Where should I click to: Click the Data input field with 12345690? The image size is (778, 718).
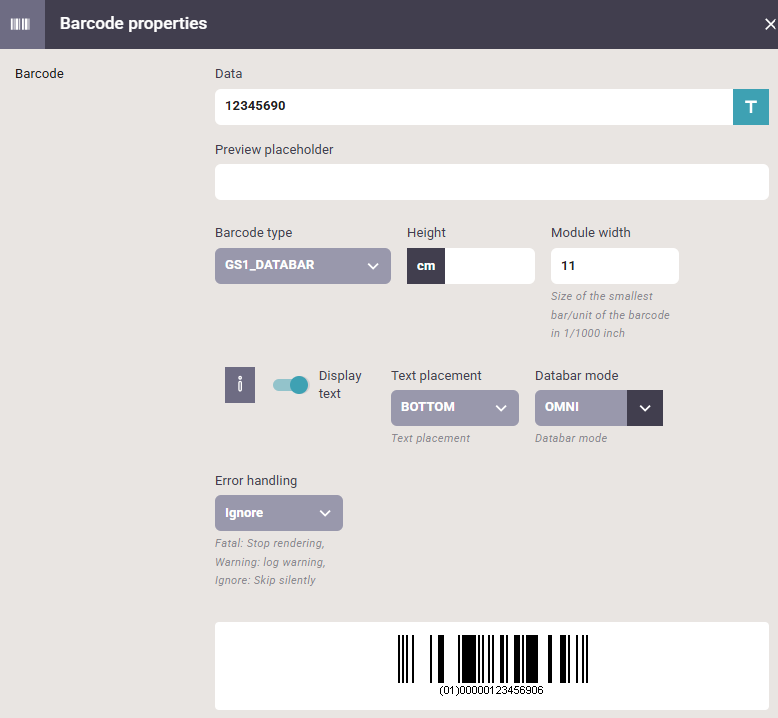coord(473,107)
